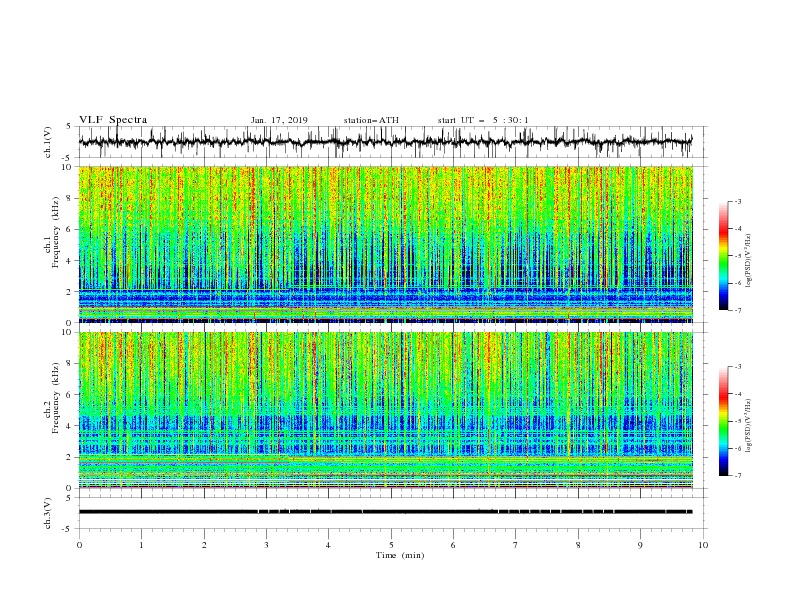The height and width of the screenshot is (612, 792).
Task: Click the '-3' value on ch.1 colorbar
Action: point(737,201)
